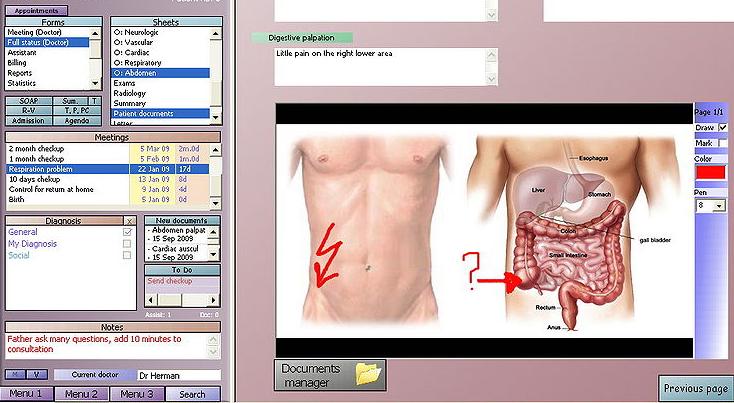Click the Admission shortcut button
734x403 pixels.
tap(28, 120)
